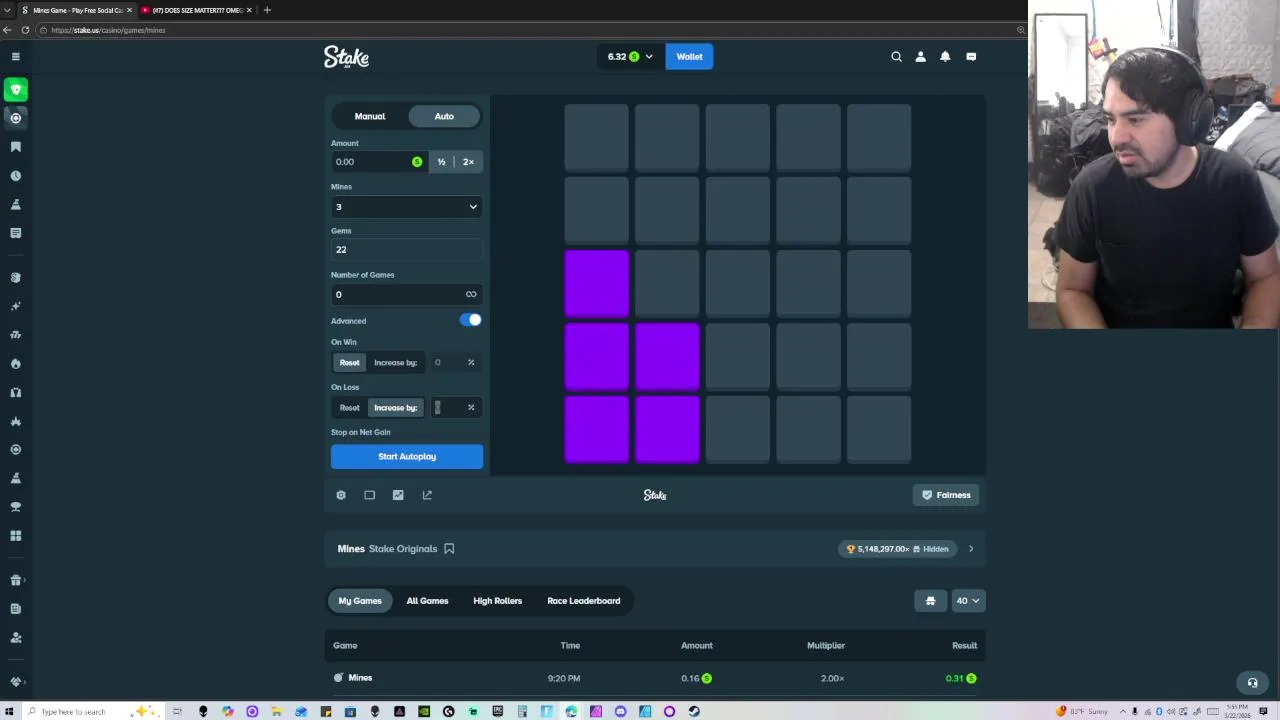Viewport: 1280px width, 720px height.
Task: Switch to the Manual betting tab
Action: point(369,116)
